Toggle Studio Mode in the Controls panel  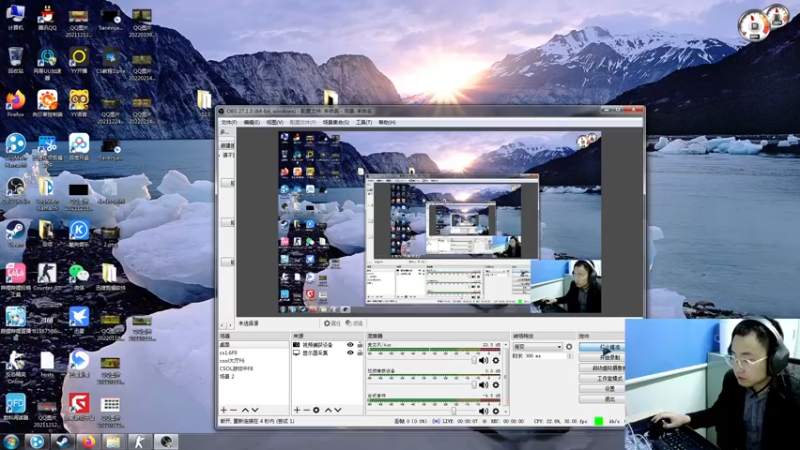pos(602,379)
